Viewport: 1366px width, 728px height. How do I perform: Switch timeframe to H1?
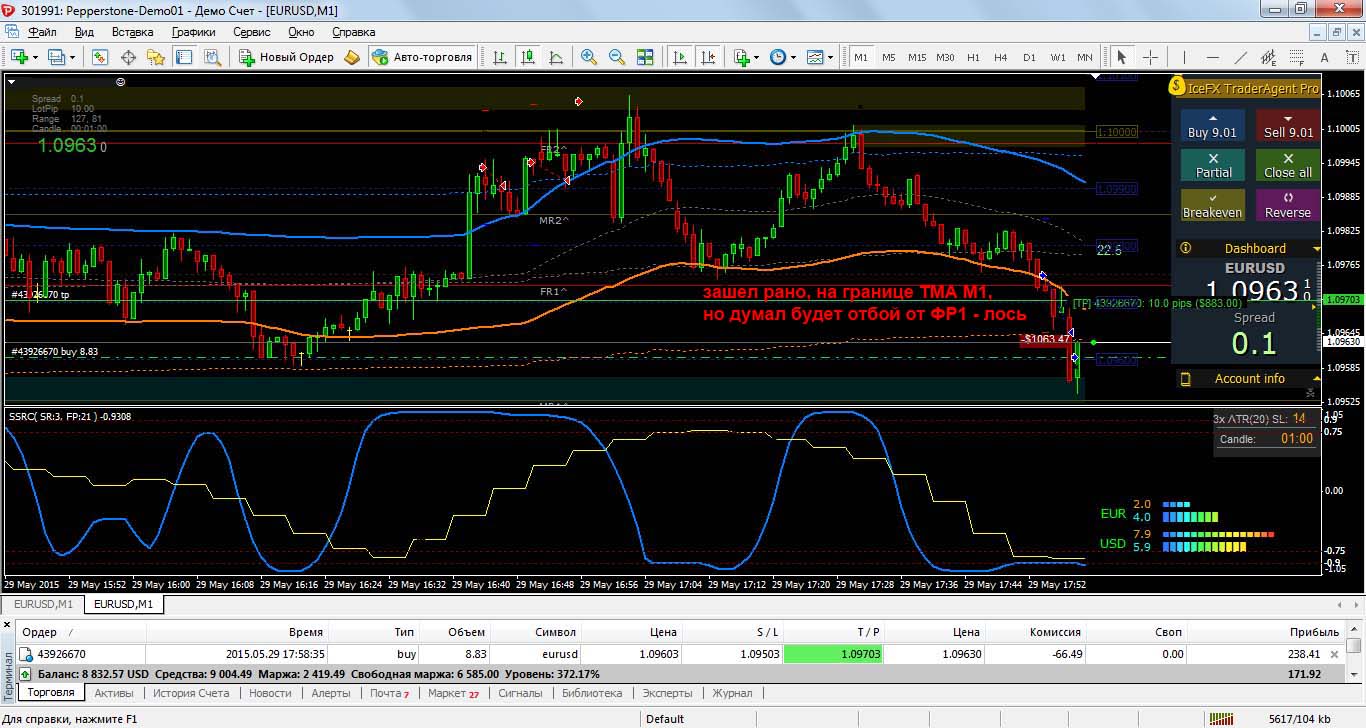tap(973, 57)
